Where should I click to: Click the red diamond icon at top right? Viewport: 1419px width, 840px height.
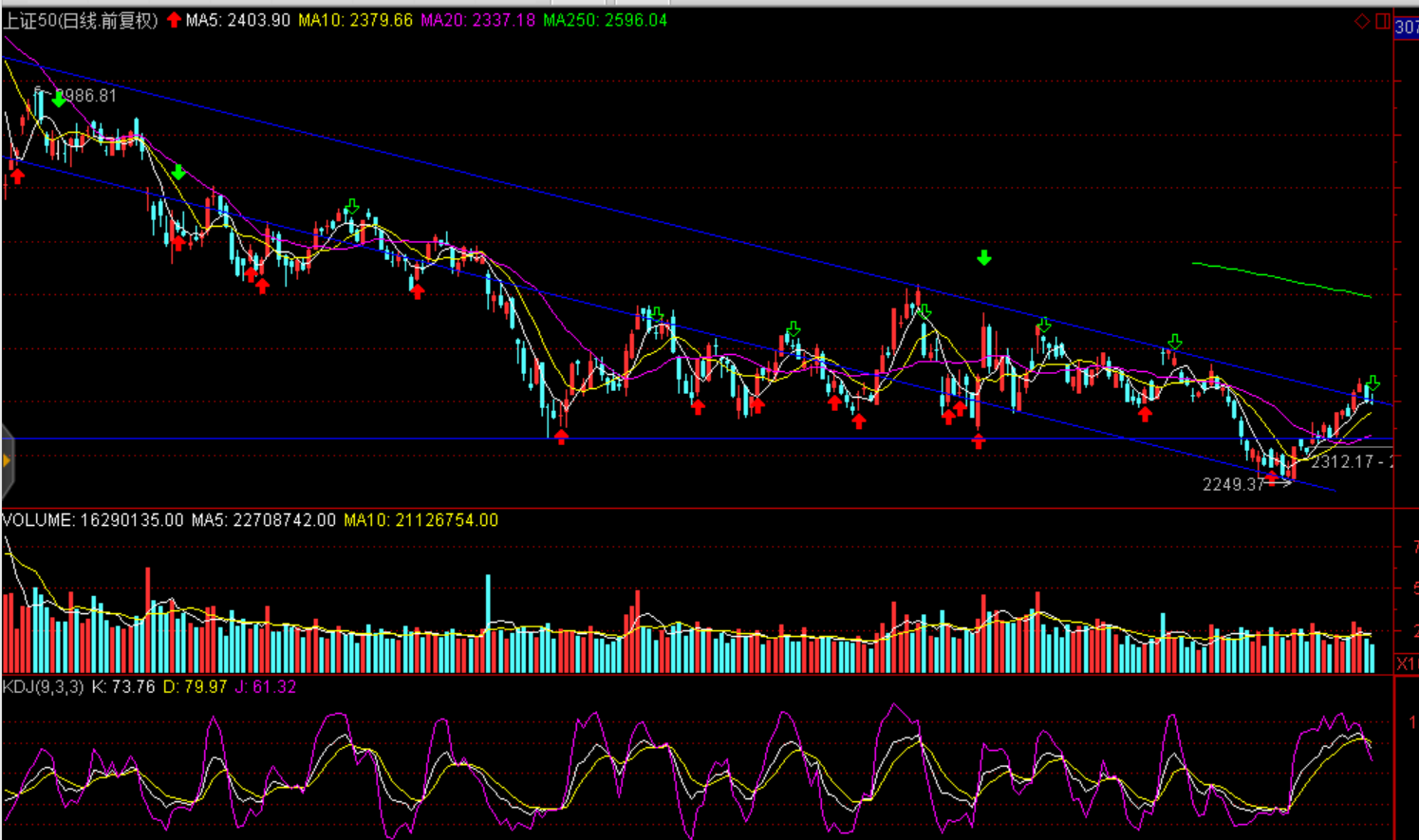(x=1362, y=21)
